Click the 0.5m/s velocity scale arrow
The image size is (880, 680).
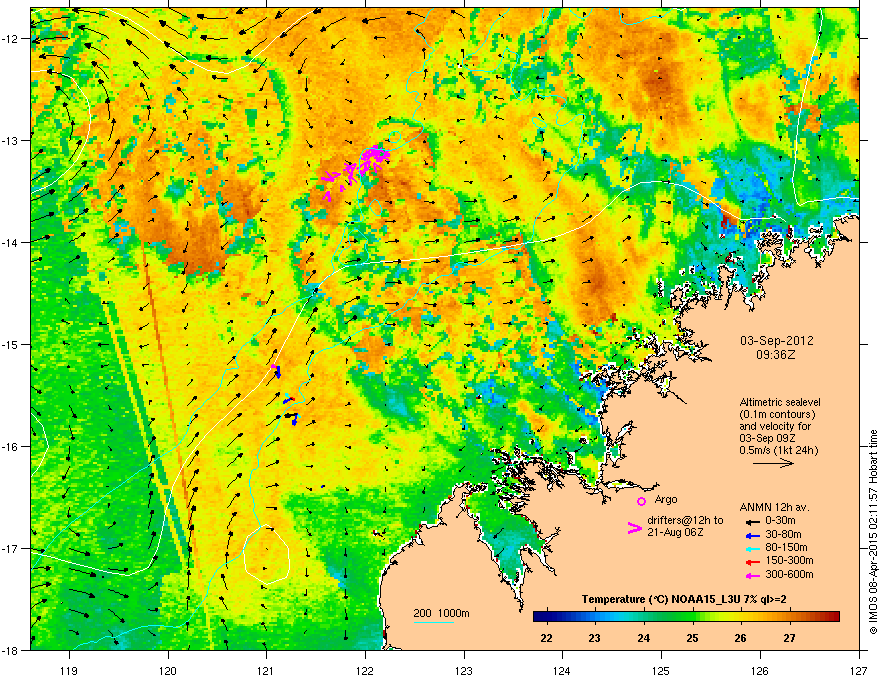[x=773, y=463]
